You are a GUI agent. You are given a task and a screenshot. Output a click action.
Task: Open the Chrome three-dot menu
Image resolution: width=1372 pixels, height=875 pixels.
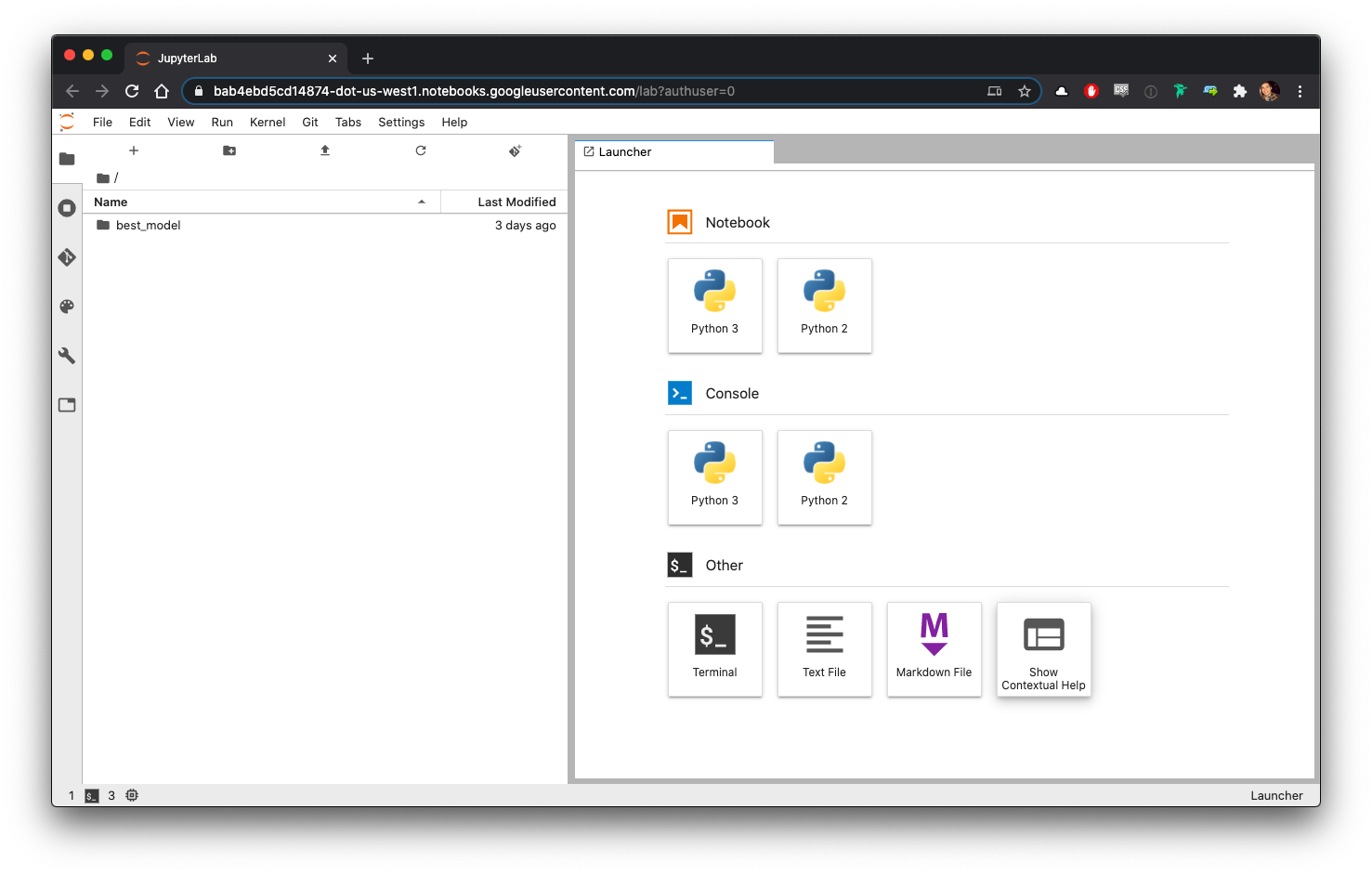[1300, 91]
